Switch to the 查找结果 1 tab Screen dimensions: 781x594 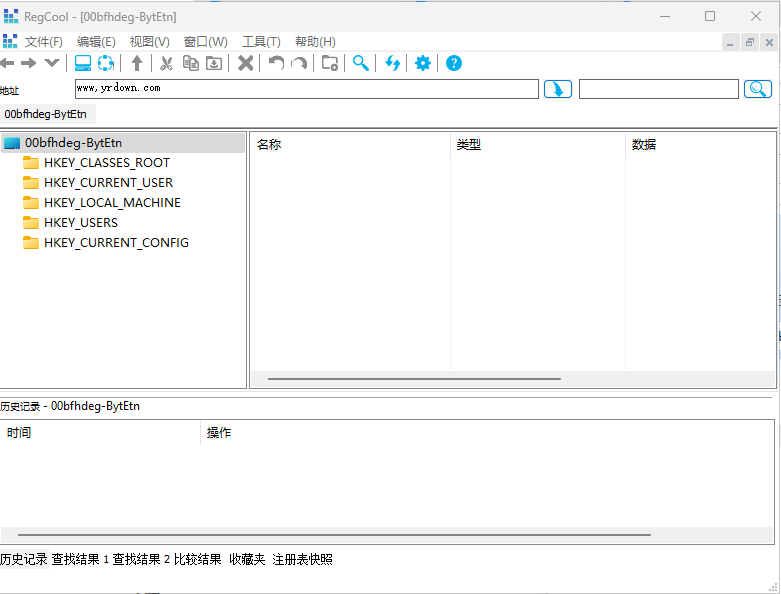click(x=80, y=560)
